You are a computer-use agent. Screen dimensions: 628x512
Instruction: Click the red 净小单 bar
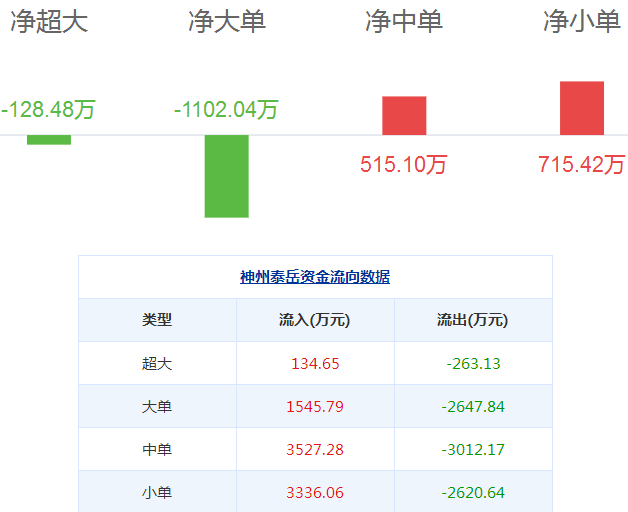582,108
